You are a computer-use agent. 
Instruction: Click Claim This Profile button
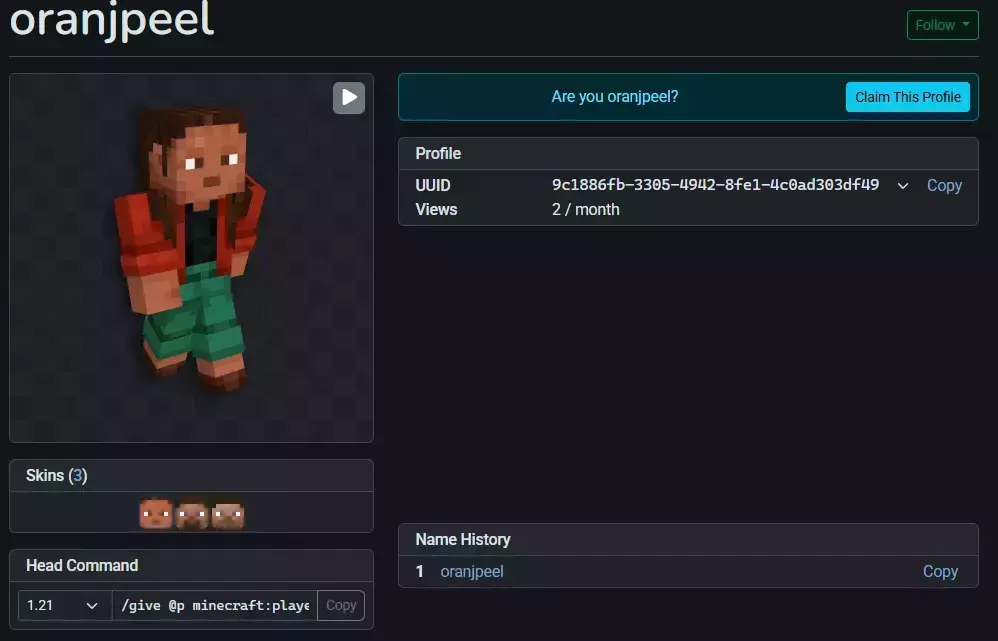click(x=908, y=97)
